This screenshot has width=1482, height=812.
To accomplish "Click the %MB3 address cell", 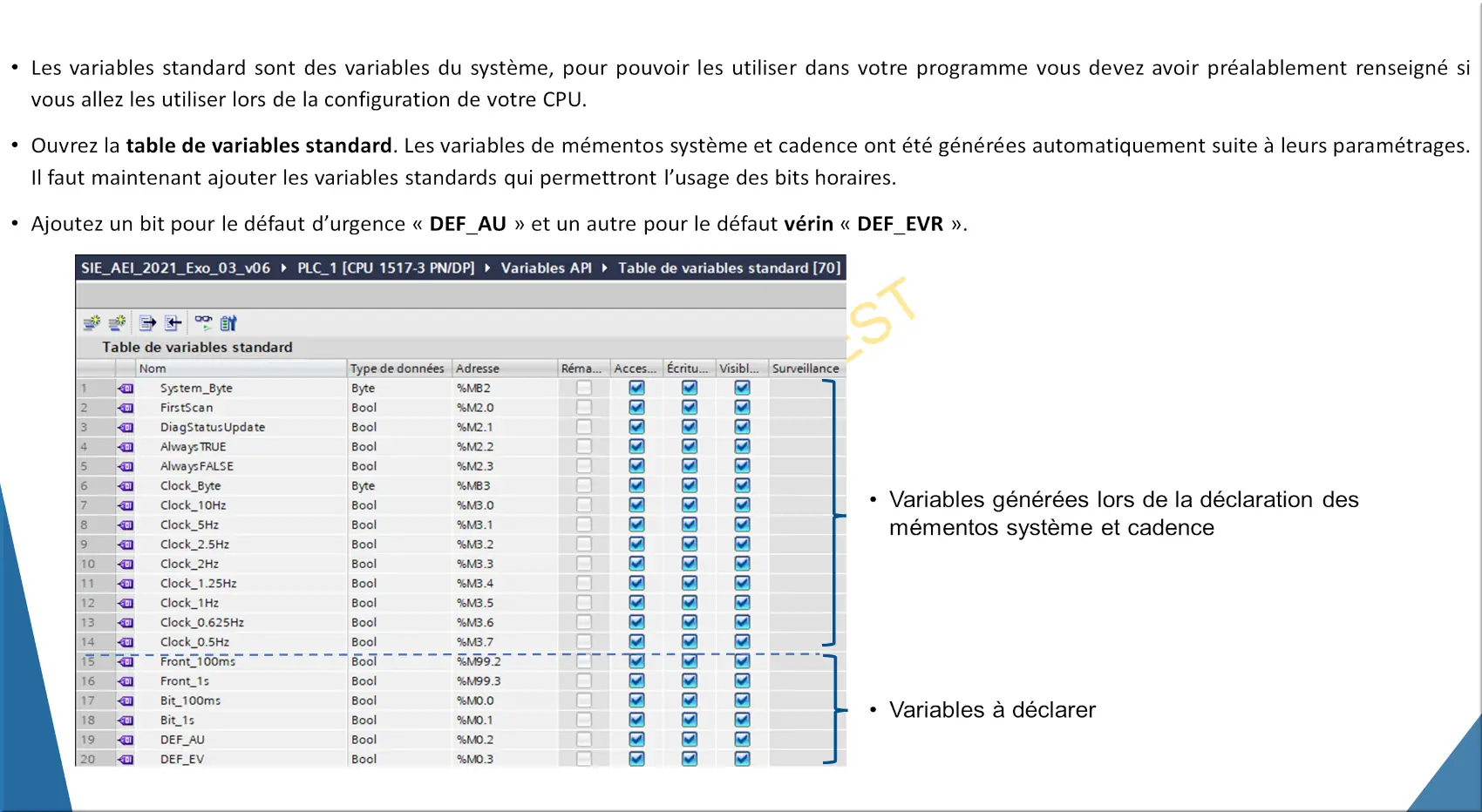I will coord(506,486).
